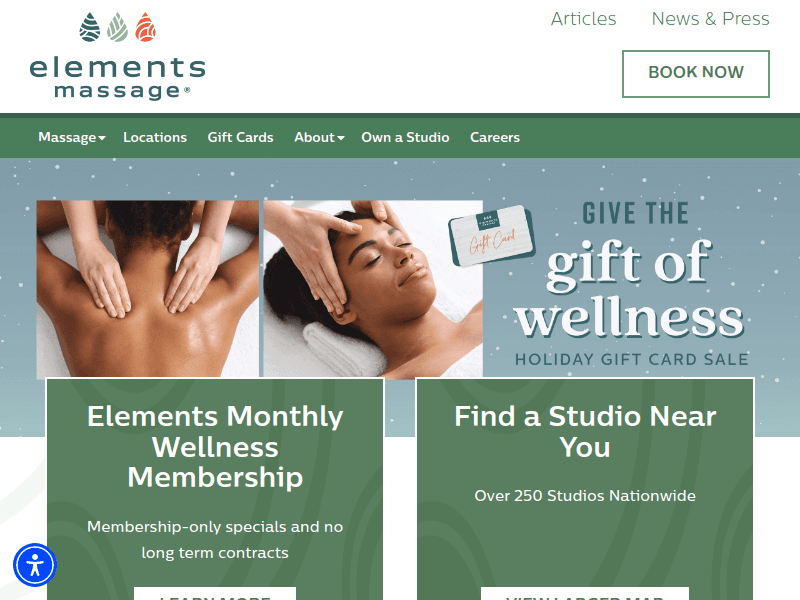Click the back massage photo
The image size is (800, 600).
[x=147, y=289]
